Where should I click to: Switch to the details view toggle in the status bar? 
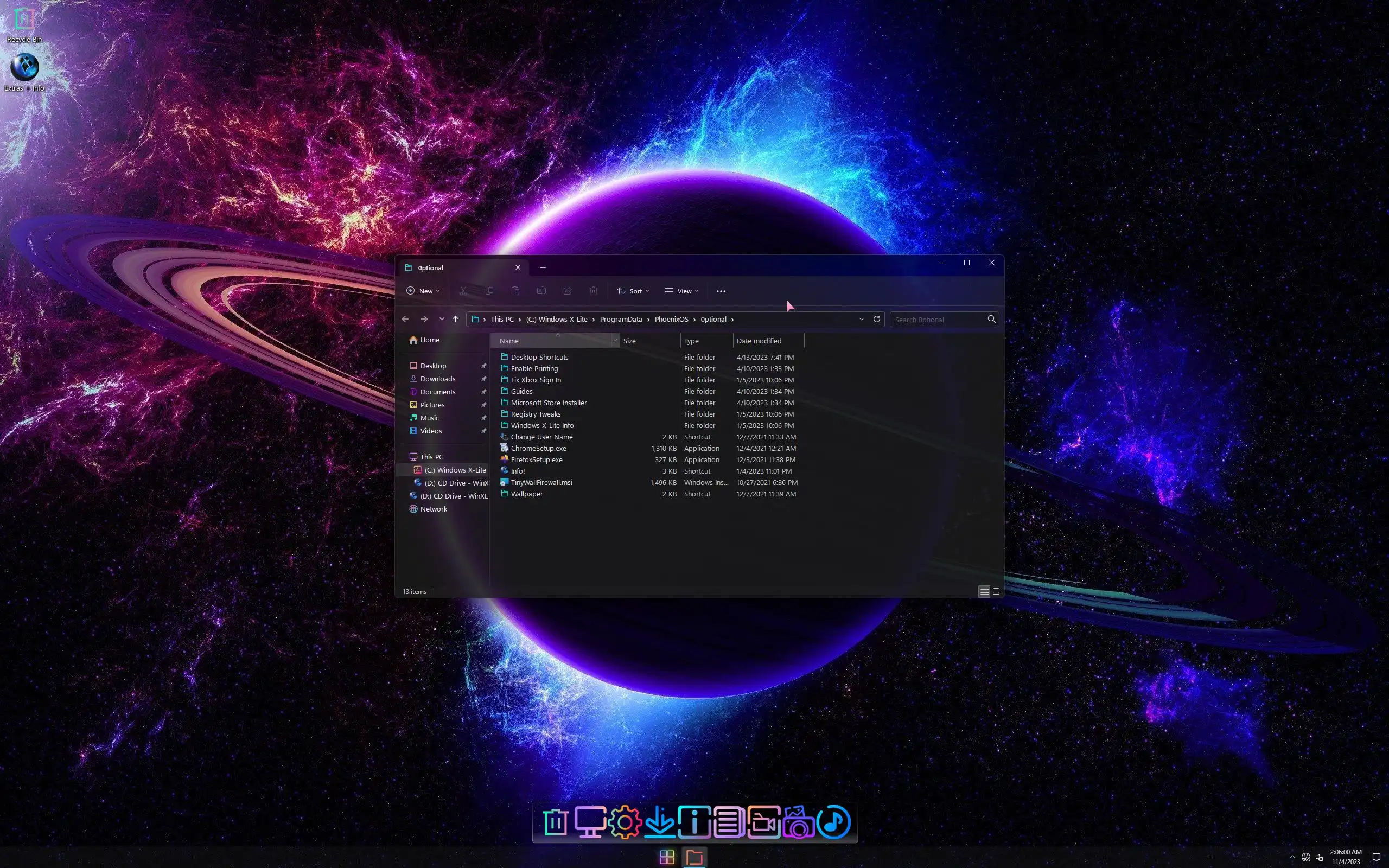point(984,591)
